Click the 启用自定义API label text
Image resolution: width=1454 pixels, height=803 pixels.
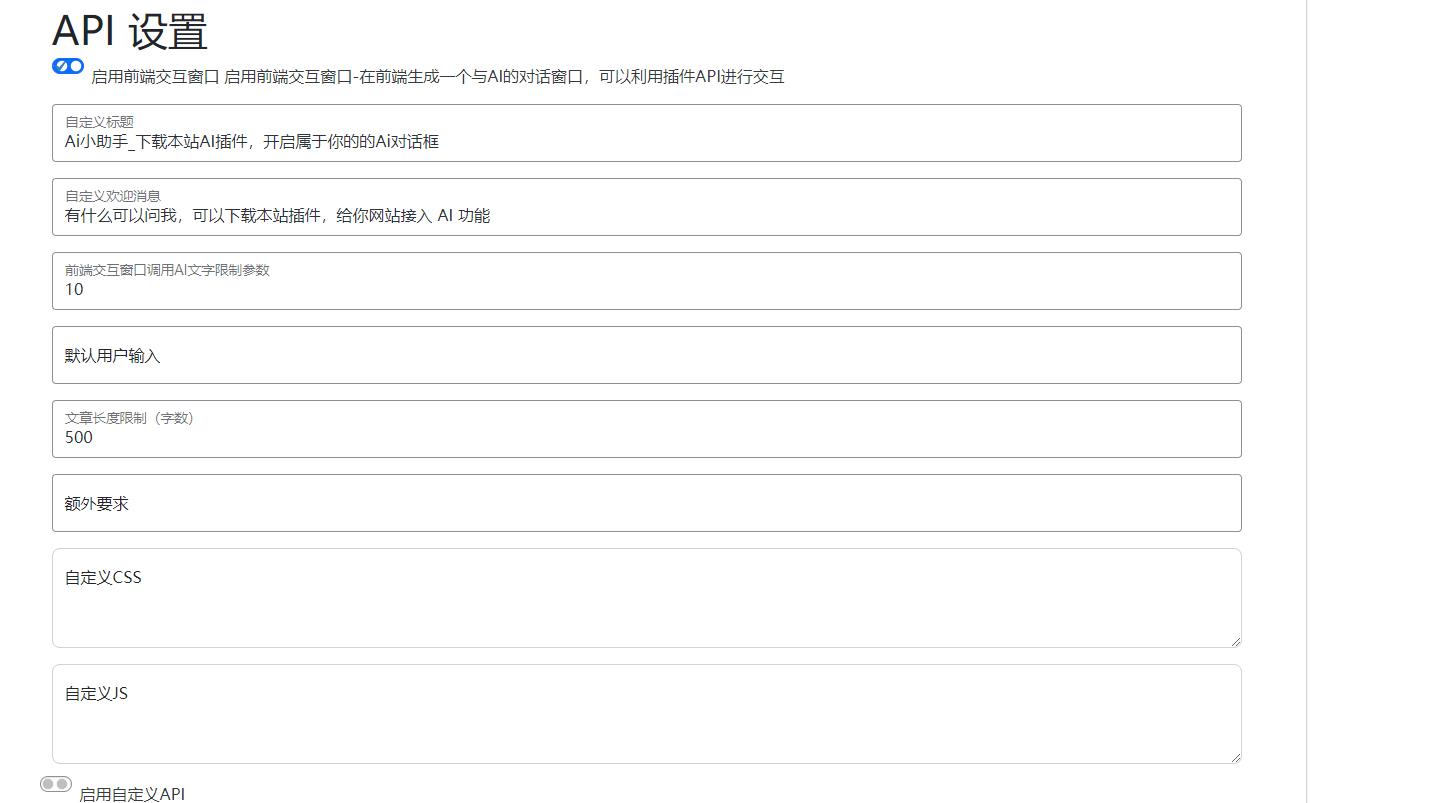point(131,793)
